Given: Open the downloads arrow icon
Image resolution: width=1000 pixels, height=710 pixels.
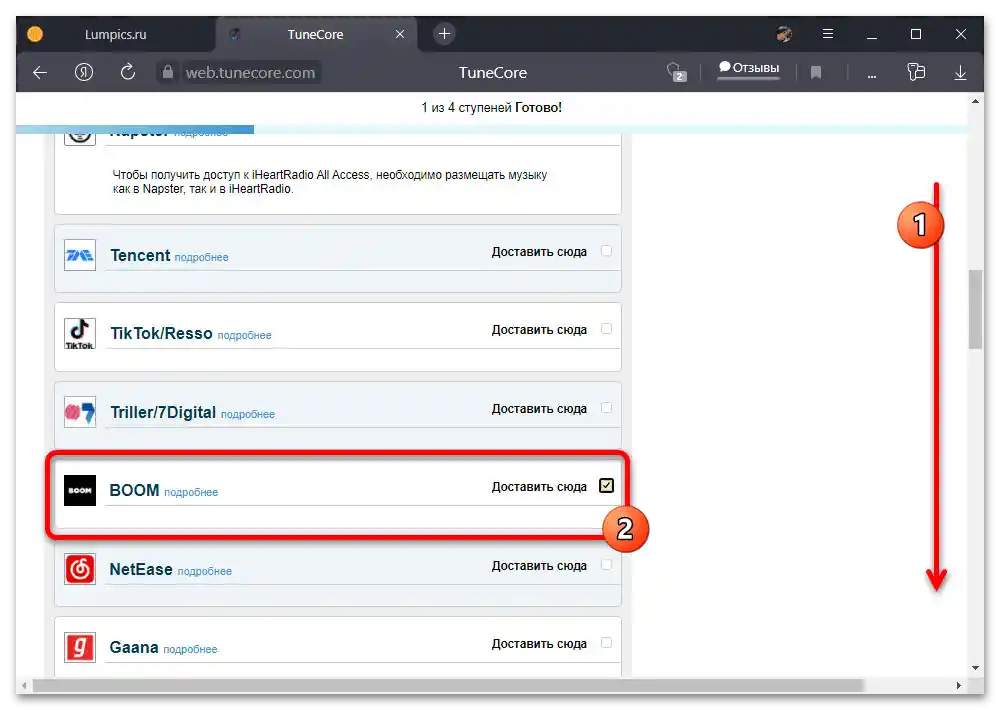Looking at the screenshot, I should 960,73.
